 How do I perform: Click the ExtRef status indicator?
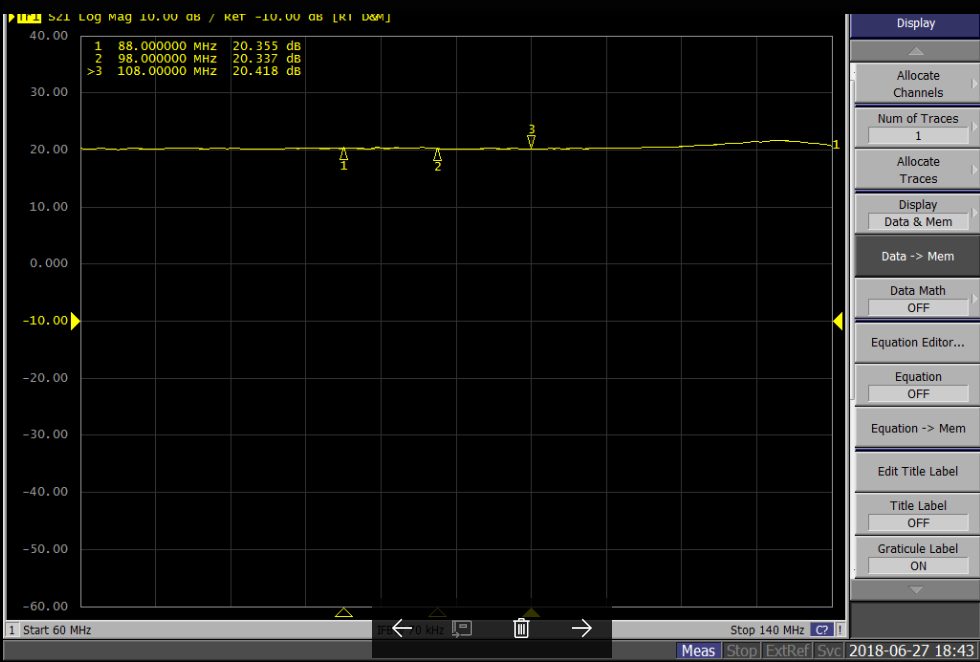(x=787, y=651)
